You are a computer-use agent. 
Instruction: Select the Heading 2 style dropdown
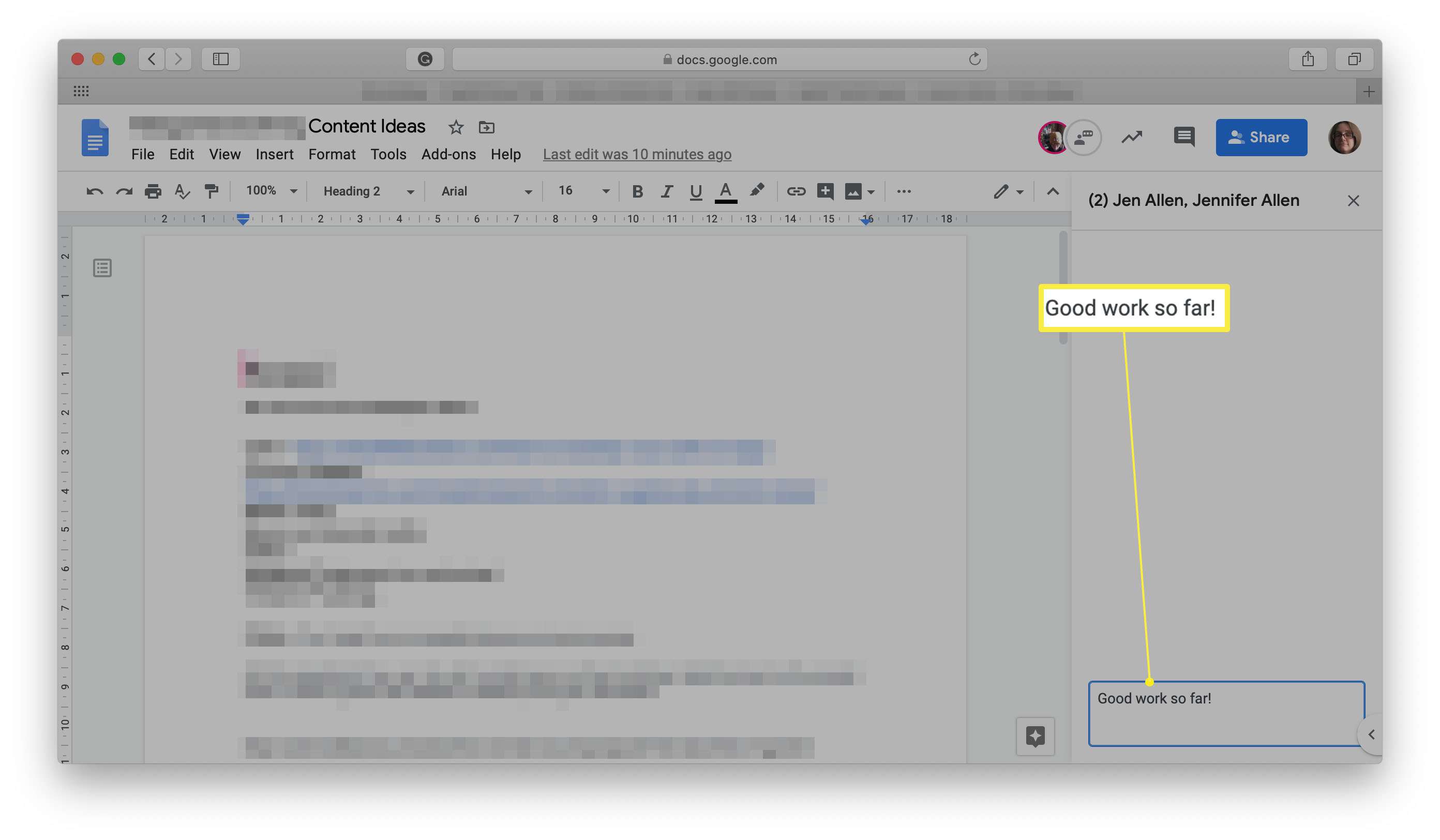point(365,191)
